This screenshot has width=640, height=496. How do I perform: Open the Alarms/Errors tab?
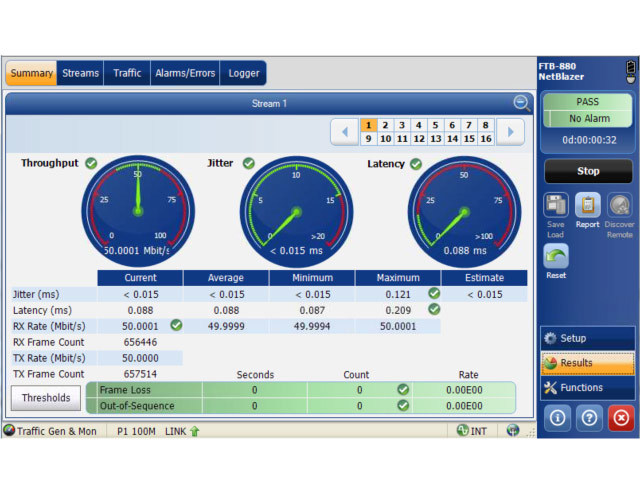pos(183,73)
